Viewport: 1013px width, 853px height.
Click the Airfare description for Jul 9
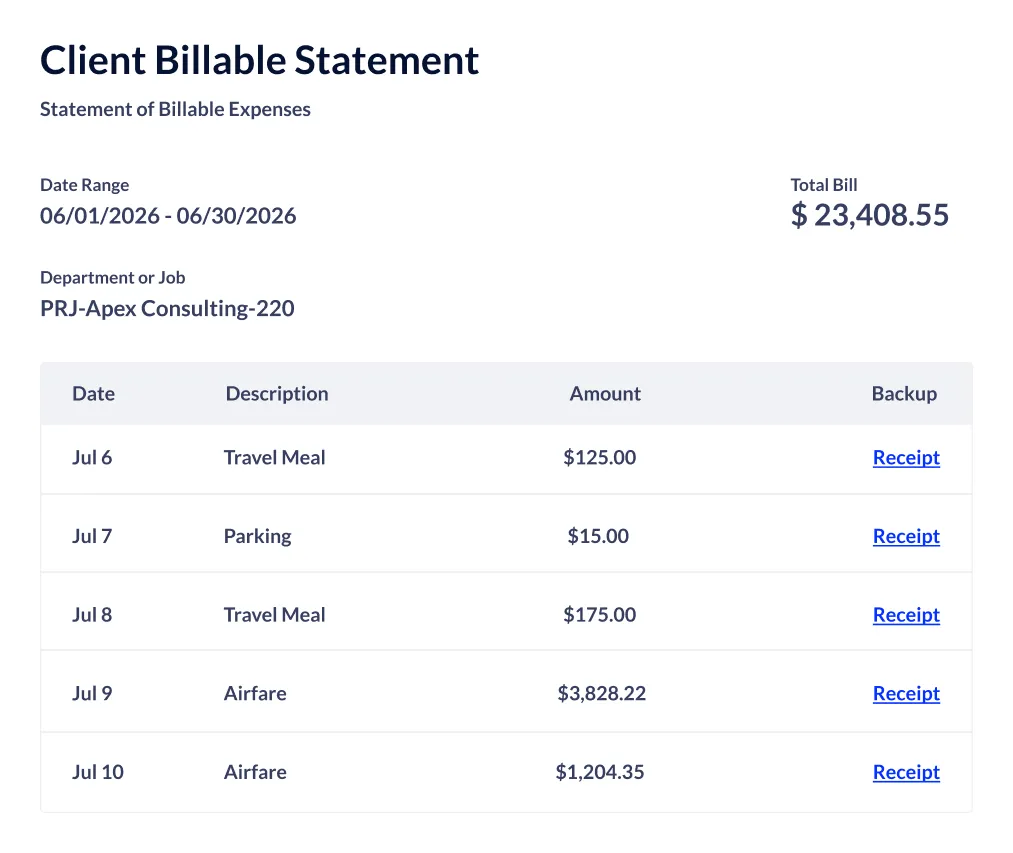pos(255,693)
